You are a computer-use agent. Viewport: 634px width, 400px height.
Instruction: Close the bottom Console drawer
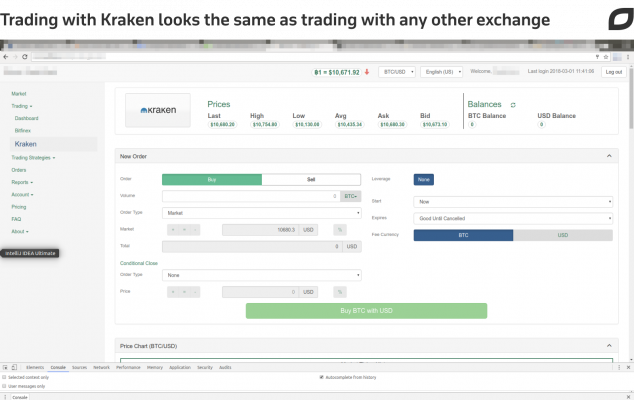[628, 397]
